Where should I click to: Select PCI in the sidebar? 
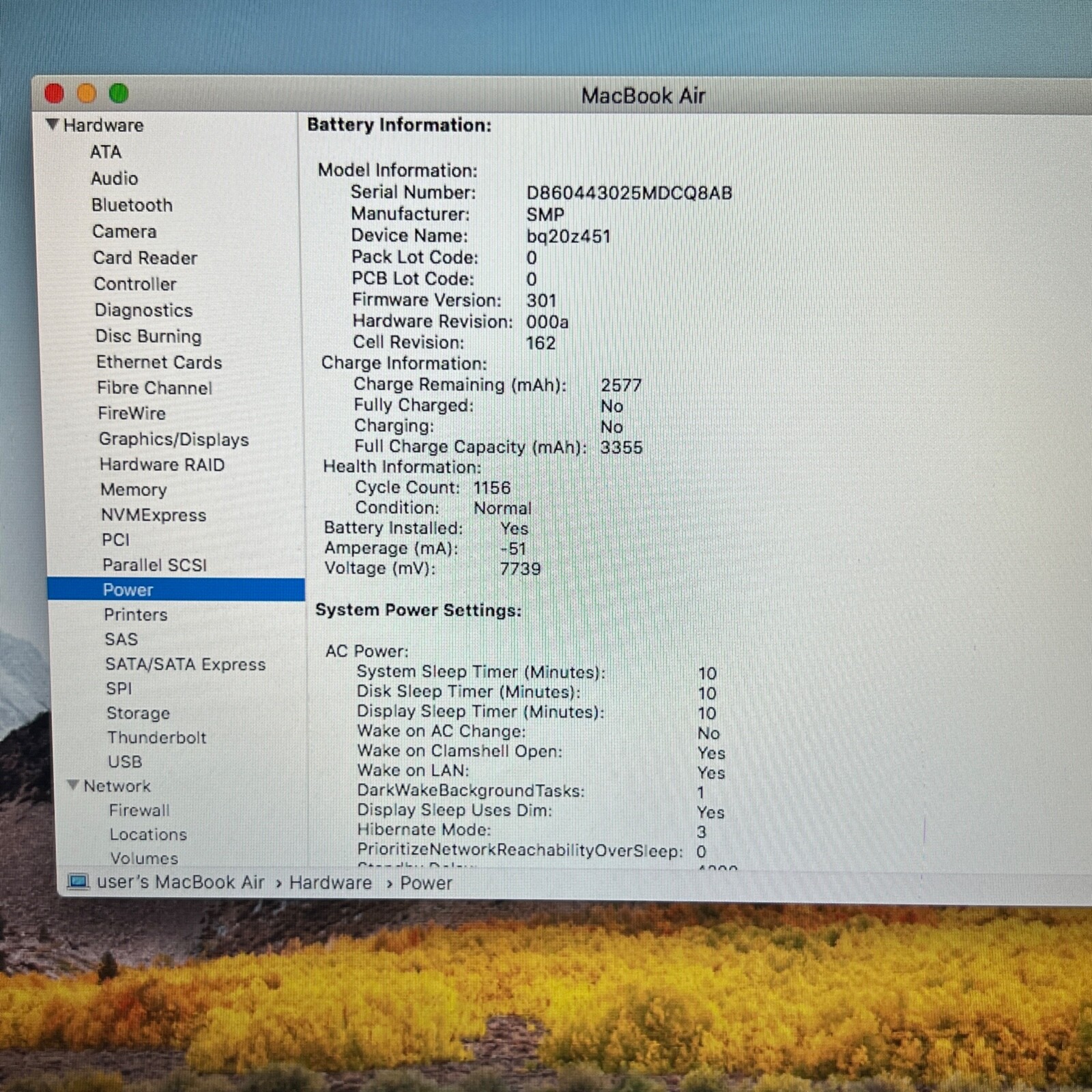point(115,539)
